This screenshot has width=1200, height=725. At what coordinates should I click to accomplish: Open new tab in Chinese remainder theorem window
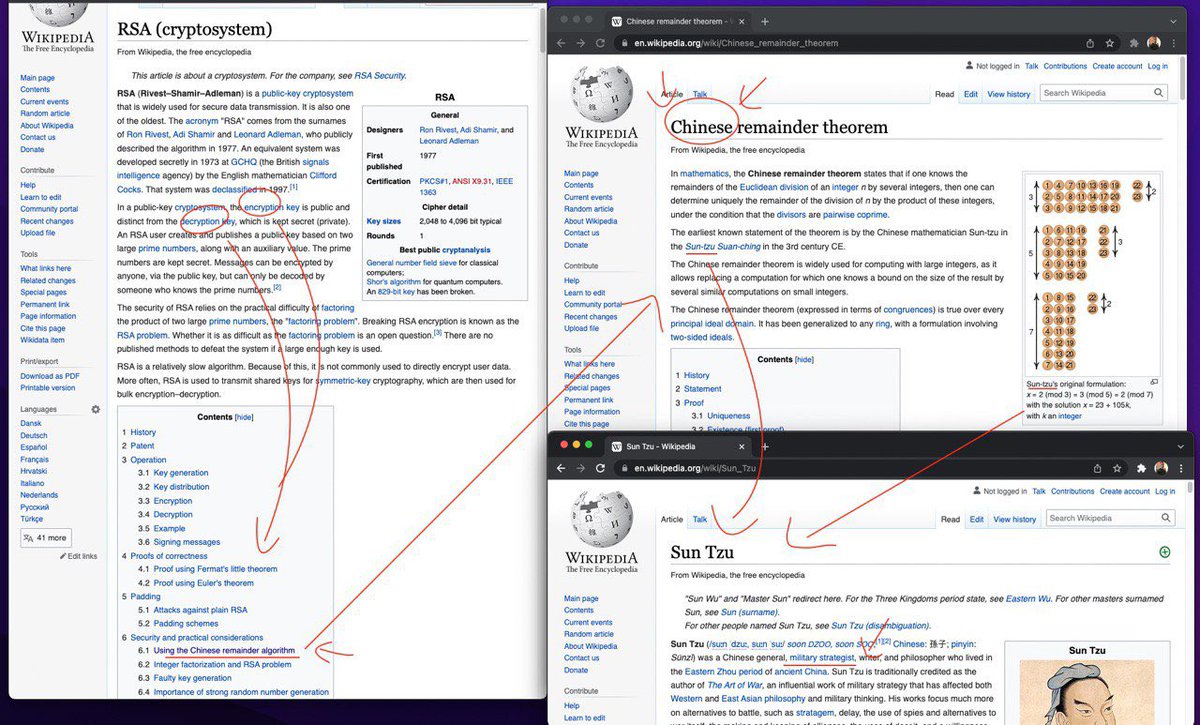[x=765, y=21]
